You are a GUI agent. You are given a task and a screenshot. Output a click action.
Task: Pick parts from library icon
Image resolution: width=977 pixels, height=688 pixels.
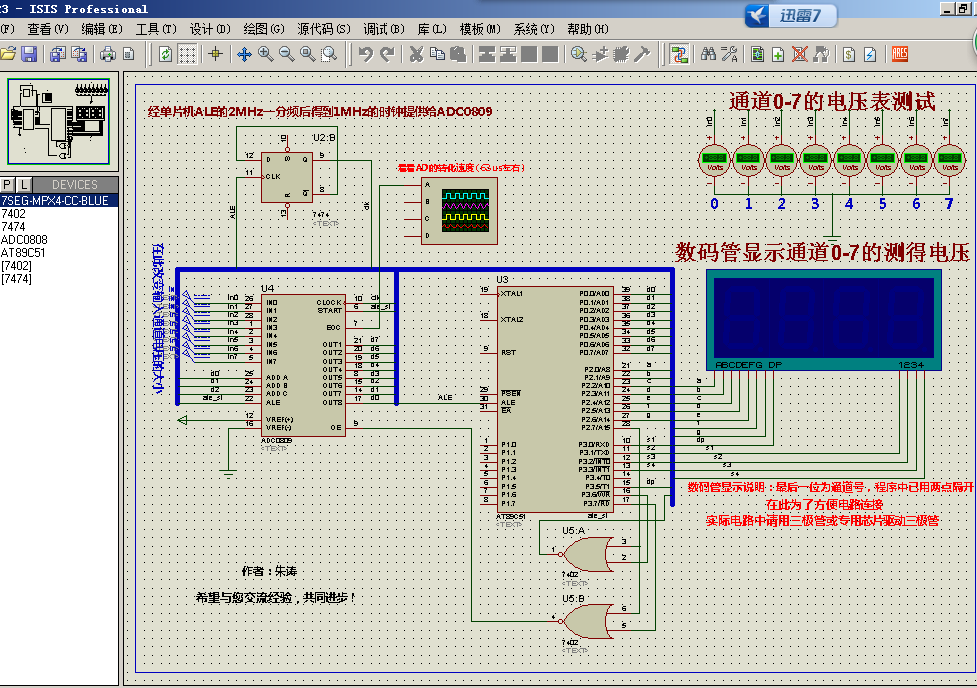(x=579, y=54)
